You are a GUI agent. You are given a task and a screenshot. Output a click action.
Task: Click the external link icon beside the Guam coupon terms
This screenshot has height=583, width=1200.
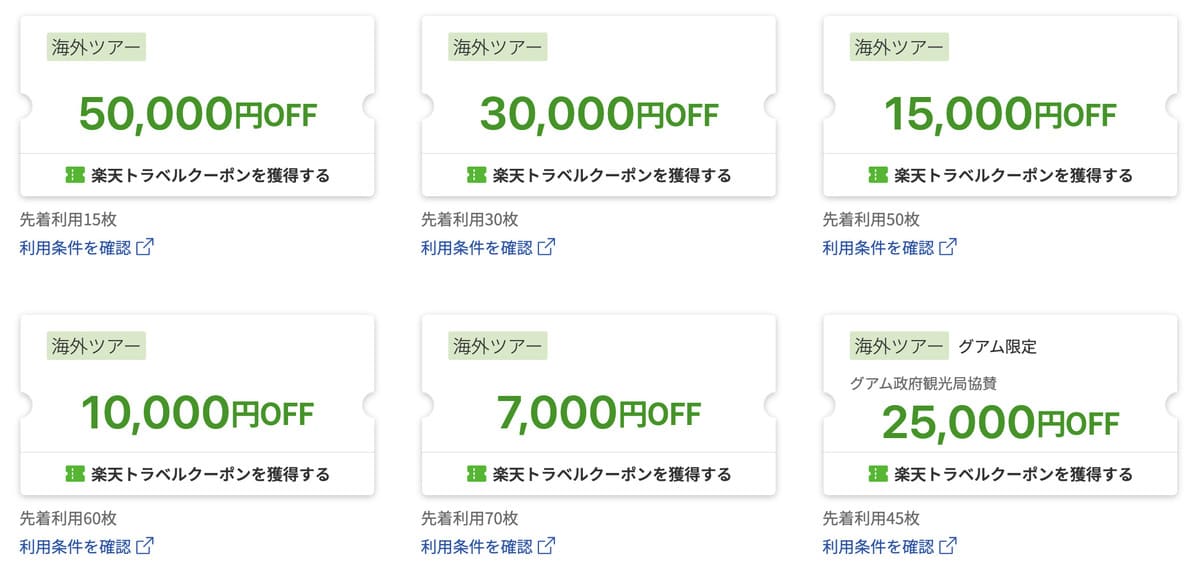pyautogui.click(x=948, y=543)
